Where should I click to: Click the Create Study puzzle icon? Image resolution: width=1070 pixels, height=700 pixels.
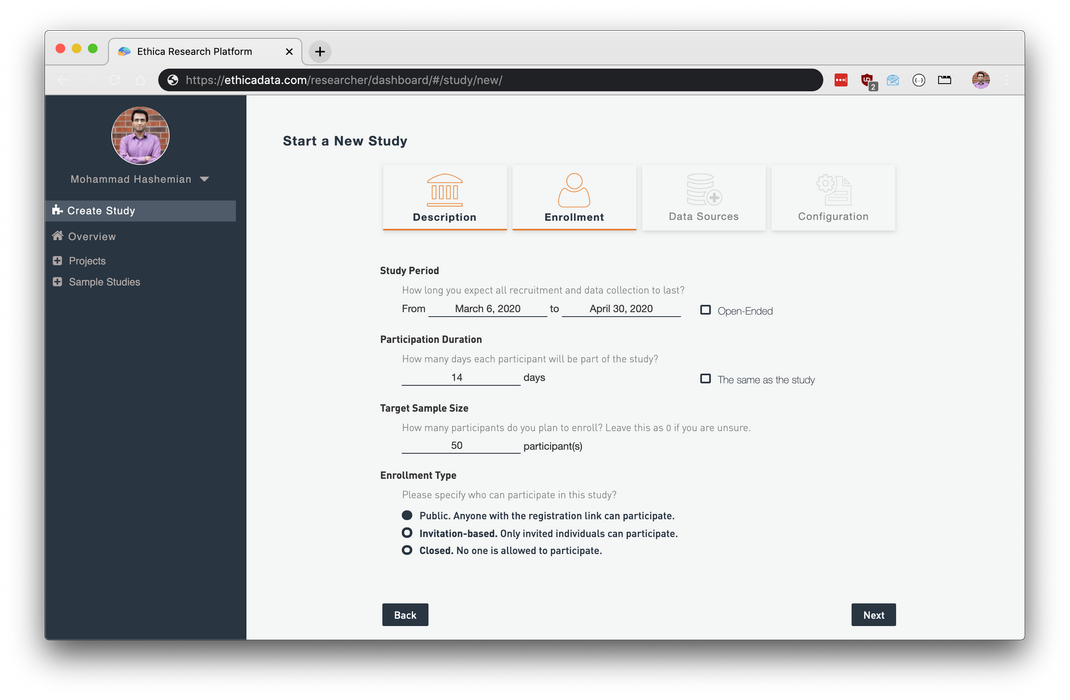pyautogui.click(x=57, y=211)
